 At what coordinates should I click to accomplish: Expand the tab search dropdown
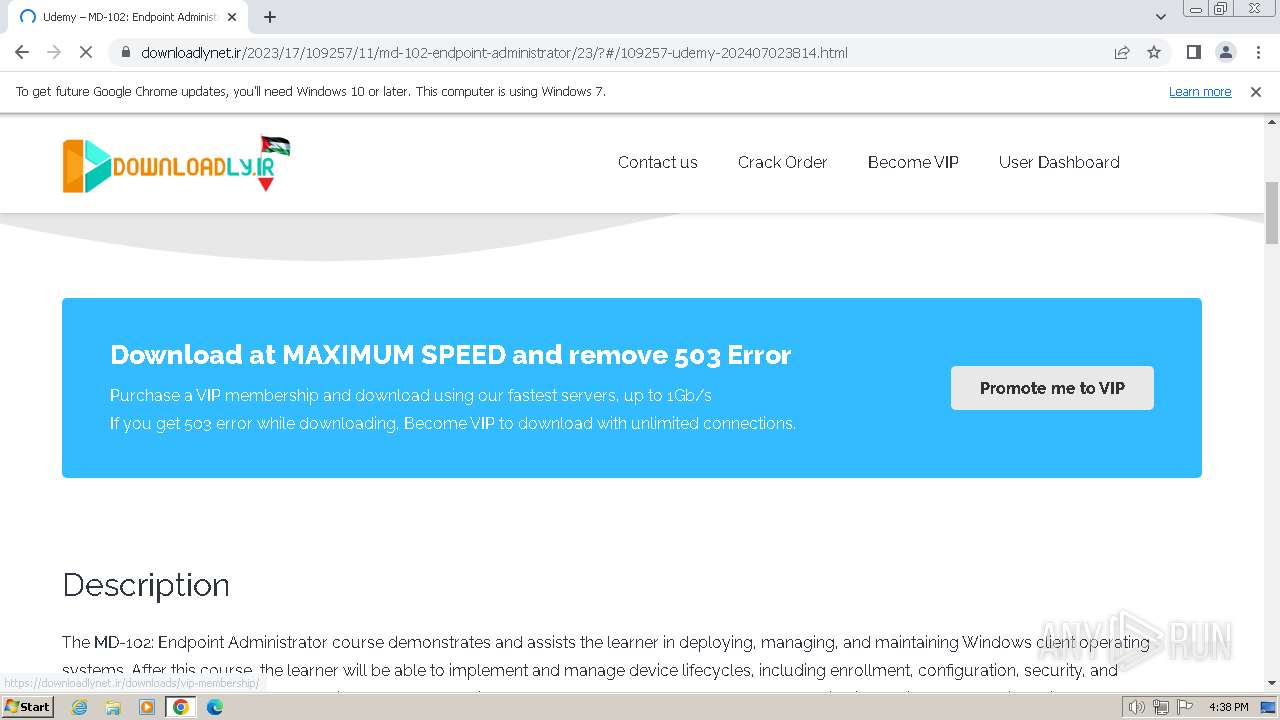click(1160, 17)
